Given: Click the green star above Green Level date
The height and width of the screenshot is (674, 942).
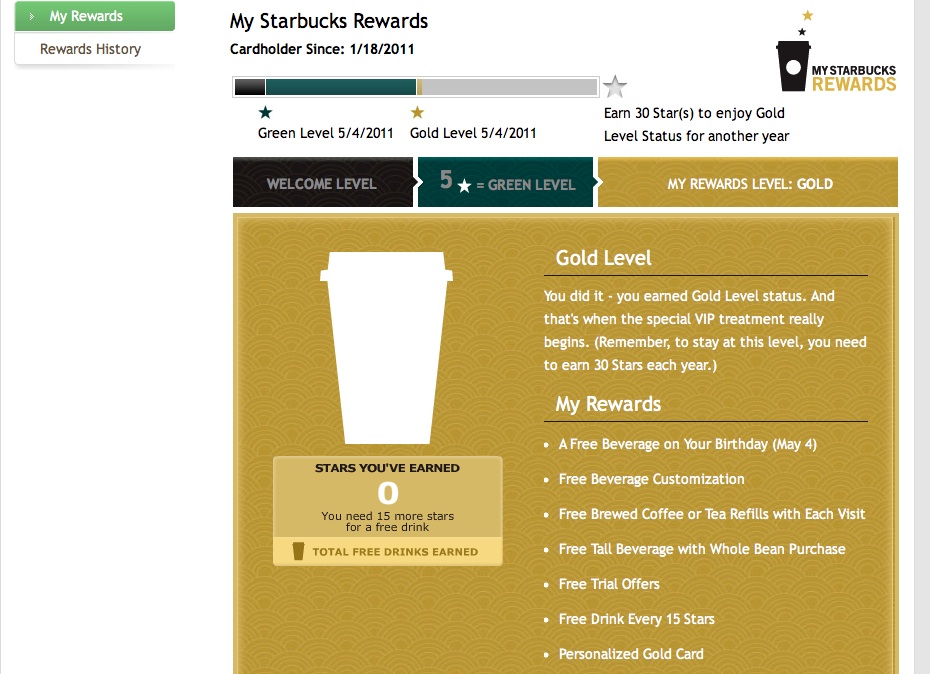Looking at the screenshot, I should tap(265, 112).
